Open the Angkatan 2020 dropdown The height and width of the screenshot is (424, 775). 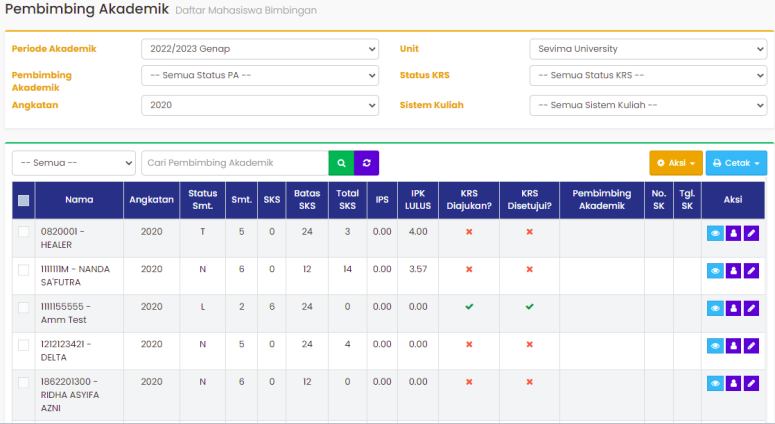coord(260,105)
